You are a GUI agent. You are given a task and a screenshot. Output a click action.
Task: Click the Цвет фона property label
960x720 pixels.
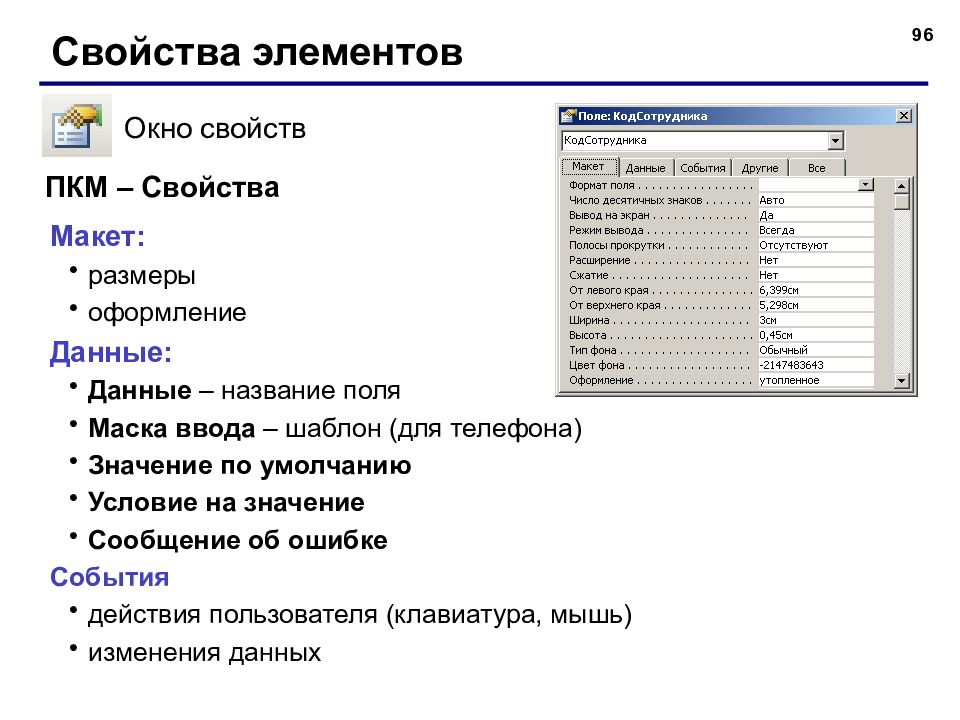coord(597,366)
